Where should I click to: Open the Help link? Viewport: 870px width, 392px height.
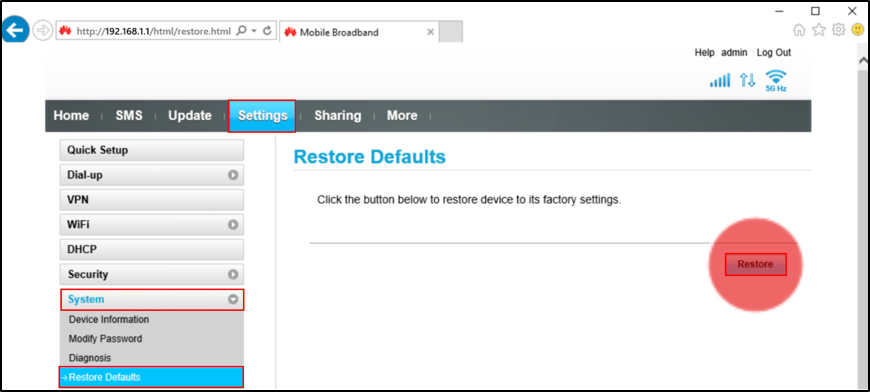(704, 53)
